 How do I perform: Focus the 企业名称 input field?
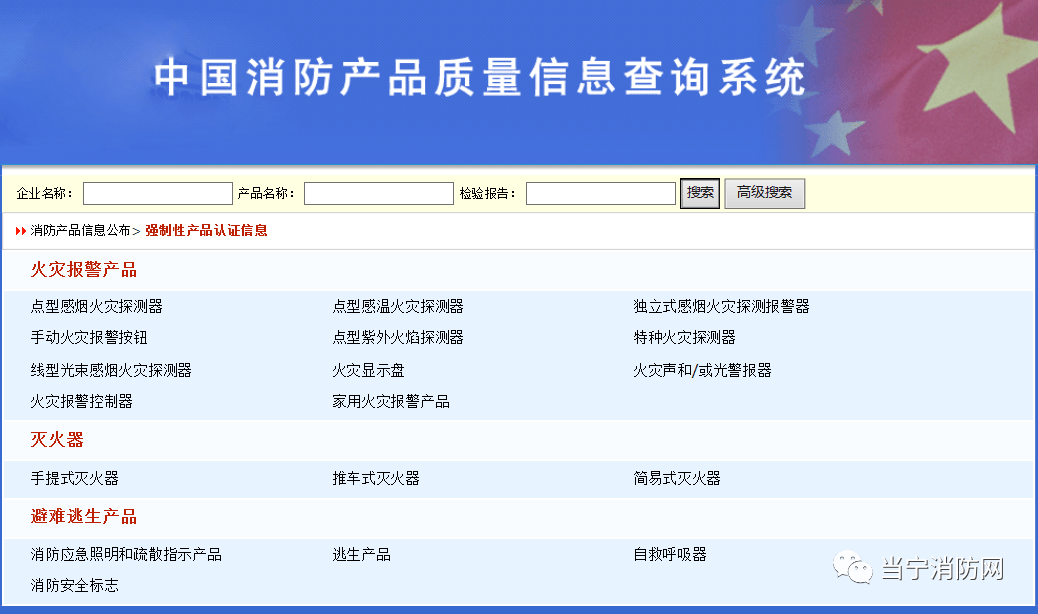tap(158, 193)
